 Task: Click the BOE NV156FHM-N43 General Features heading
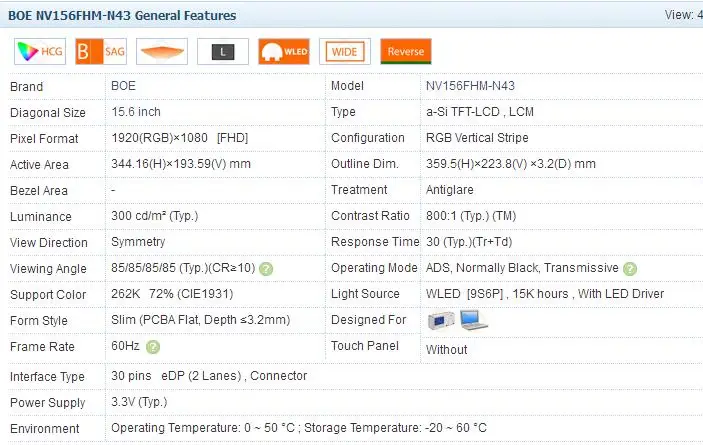point(122,15)
